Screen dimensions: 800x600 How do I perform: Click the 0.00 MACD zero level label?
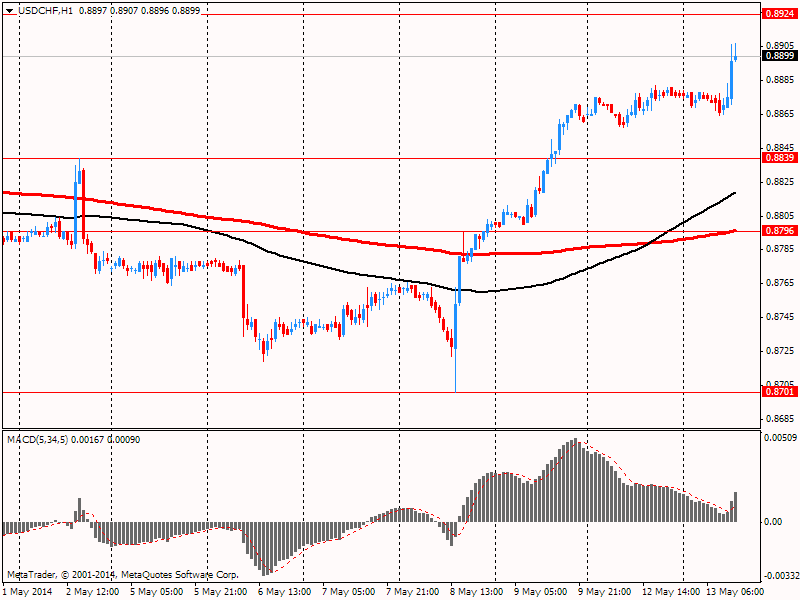pos(773,521)
